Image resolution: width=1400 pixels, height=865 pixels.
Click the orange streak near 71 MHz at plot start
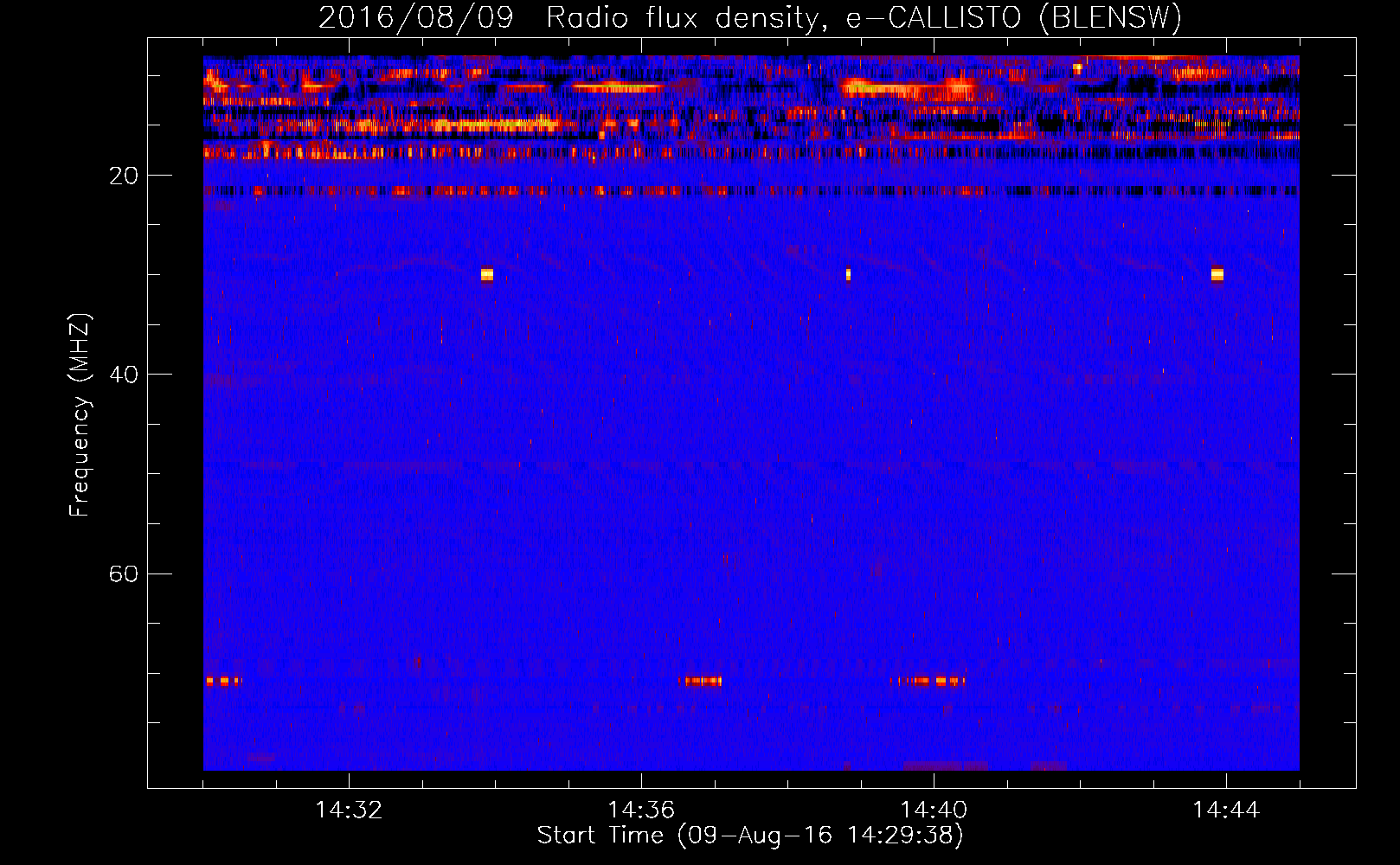(x=222, y=681)
